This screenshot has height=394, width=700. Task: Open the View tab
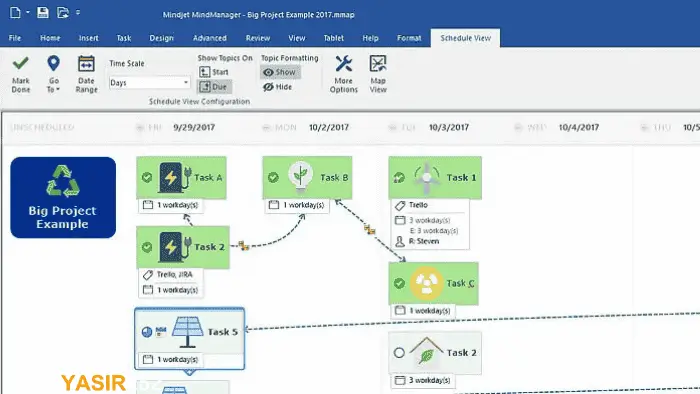296,38
